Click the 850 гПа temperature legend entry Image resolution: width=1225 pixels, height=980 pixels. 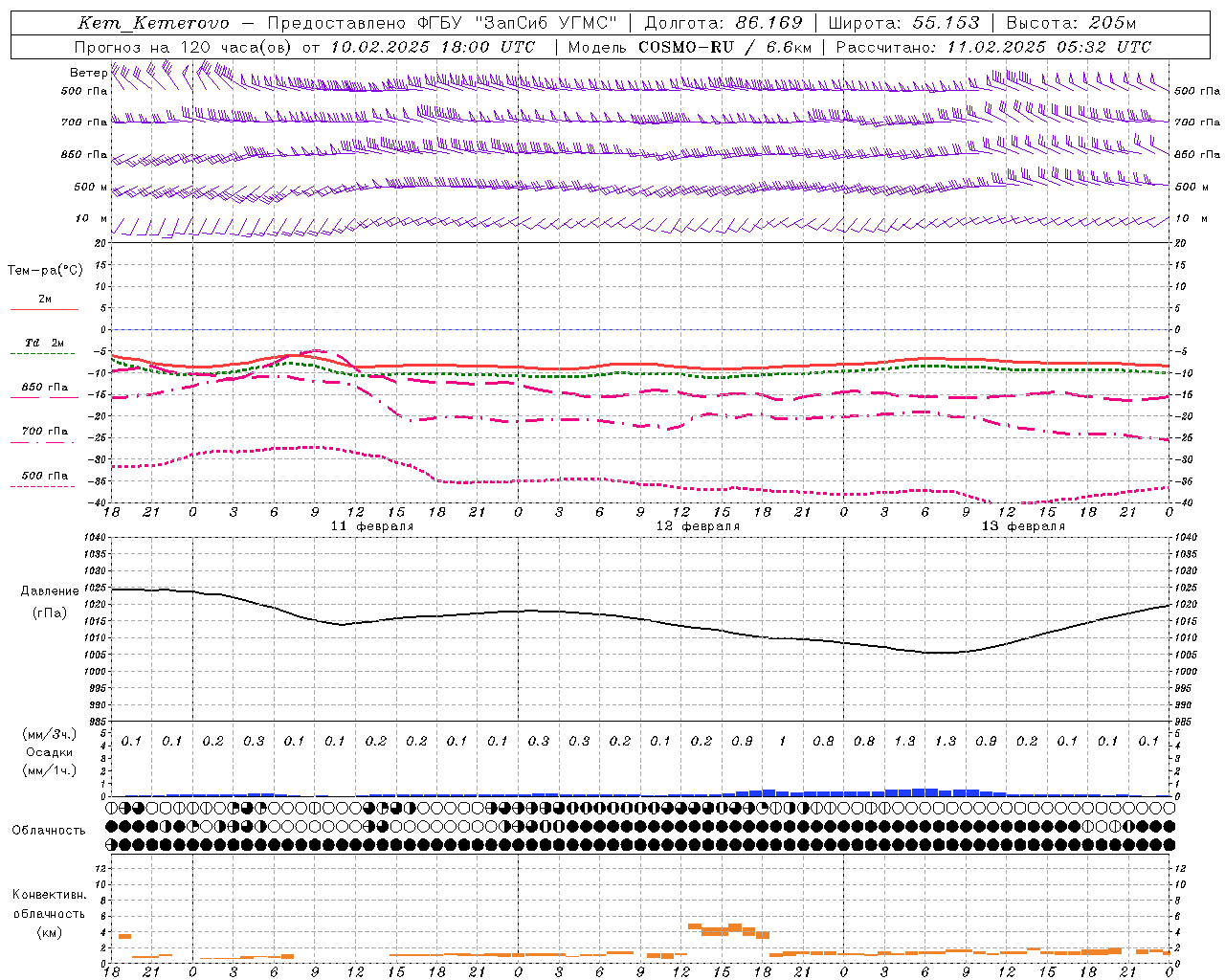[45, 388]
